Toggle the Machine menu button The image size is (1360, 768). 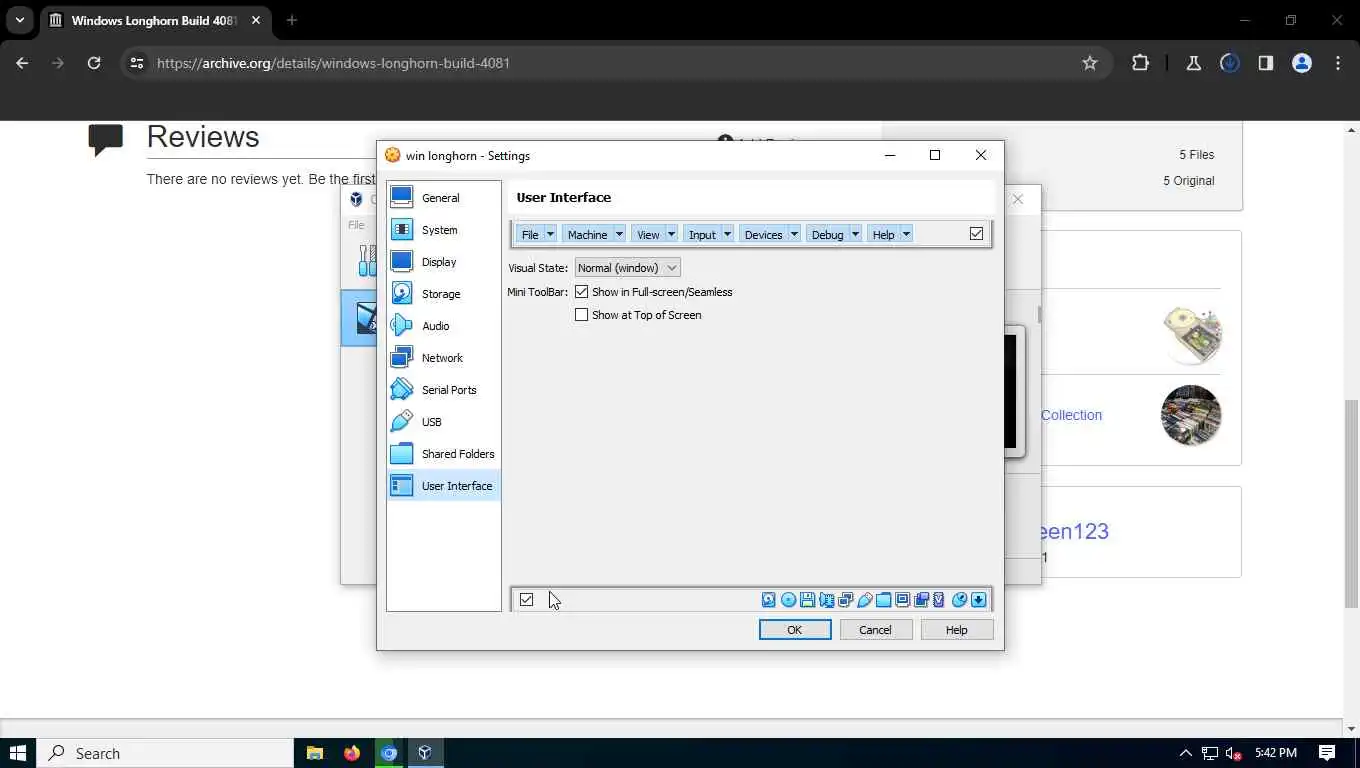587,234
